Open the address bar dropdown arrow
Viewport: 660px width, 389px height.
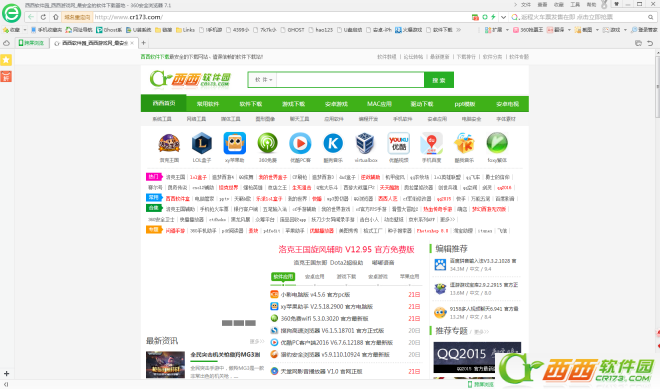tap(503, 17)
